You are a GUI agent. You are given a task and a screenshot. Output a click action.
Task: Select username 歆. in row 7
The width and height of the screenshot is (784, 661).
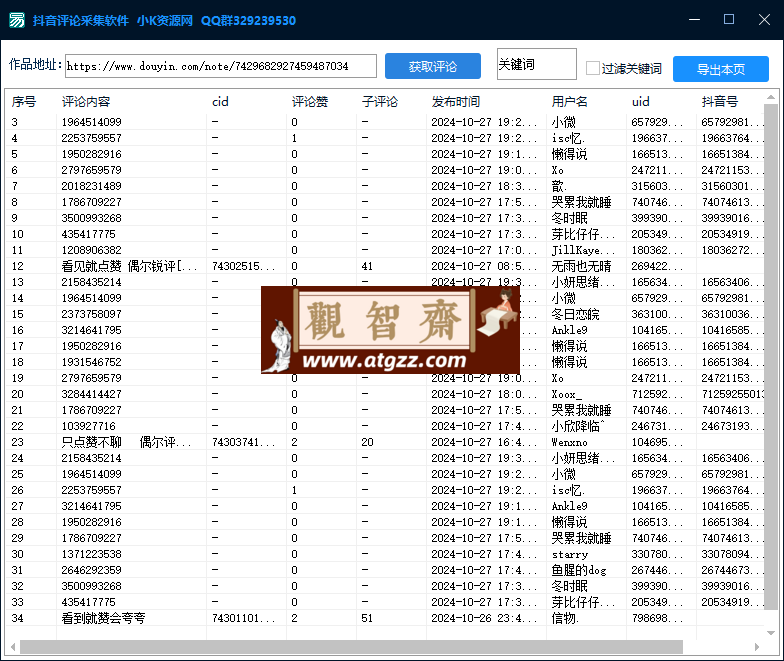(558, 186)
